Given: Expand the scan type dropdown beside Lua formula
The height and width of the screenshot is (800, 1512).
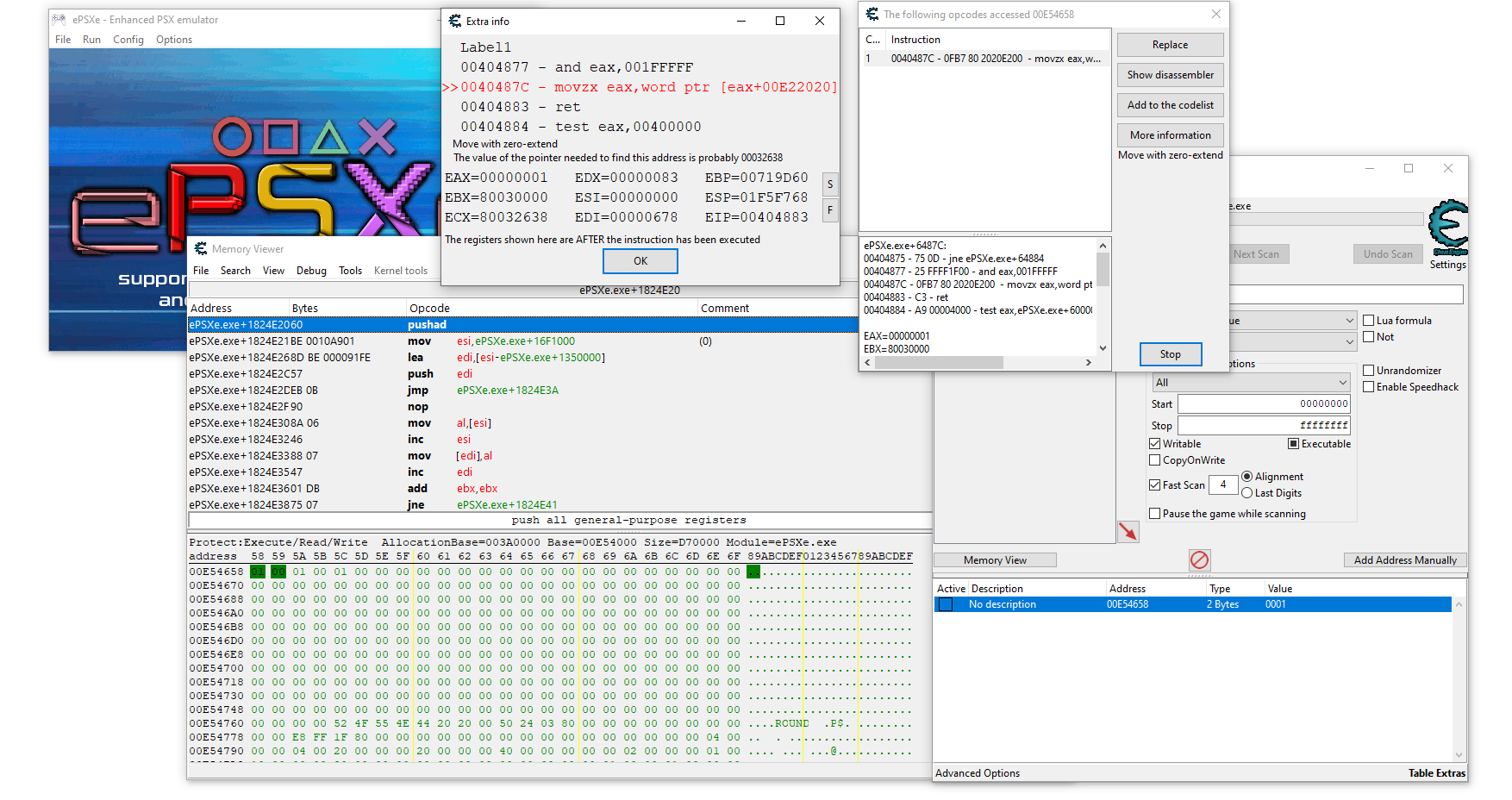Looking at the screenshot, I should [1349, 320].
